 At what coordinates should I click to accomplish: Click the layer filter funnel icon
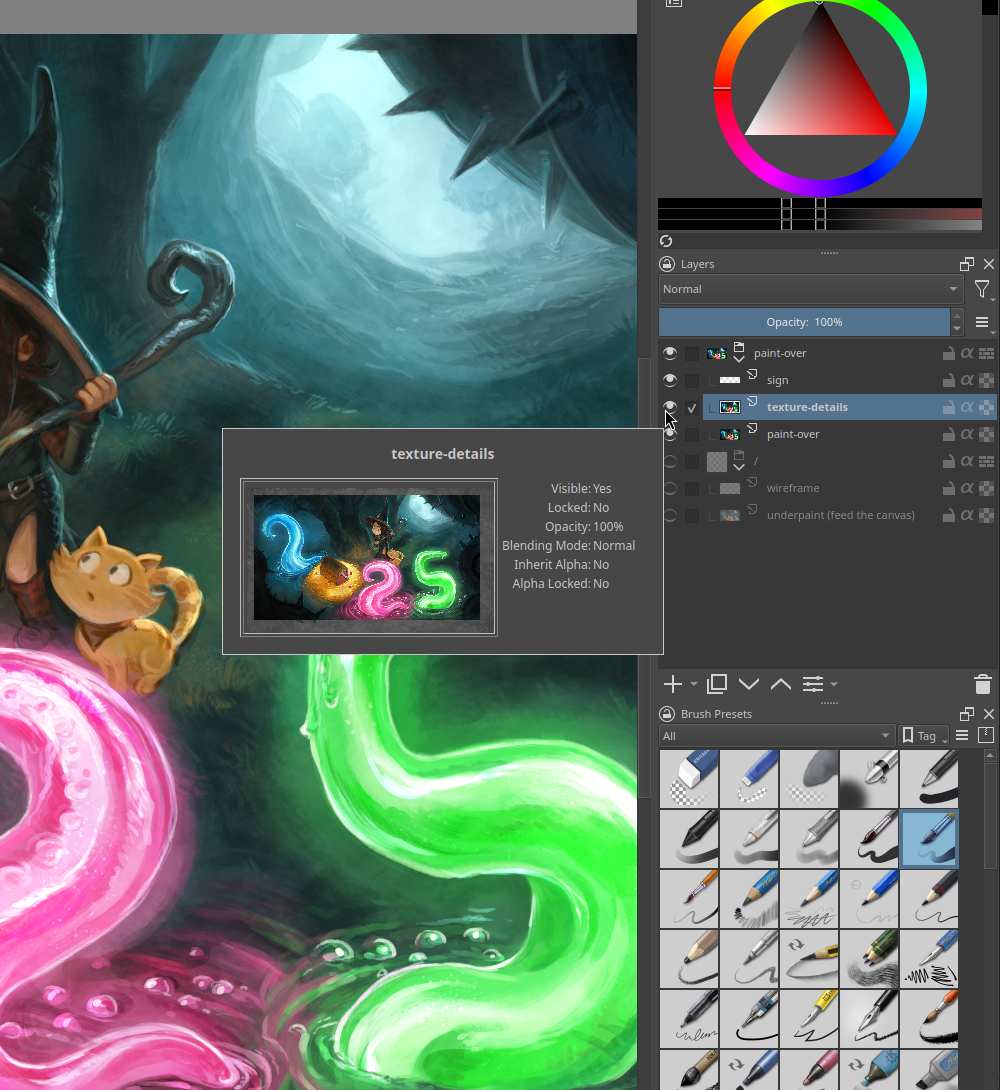tap(982, 289)
